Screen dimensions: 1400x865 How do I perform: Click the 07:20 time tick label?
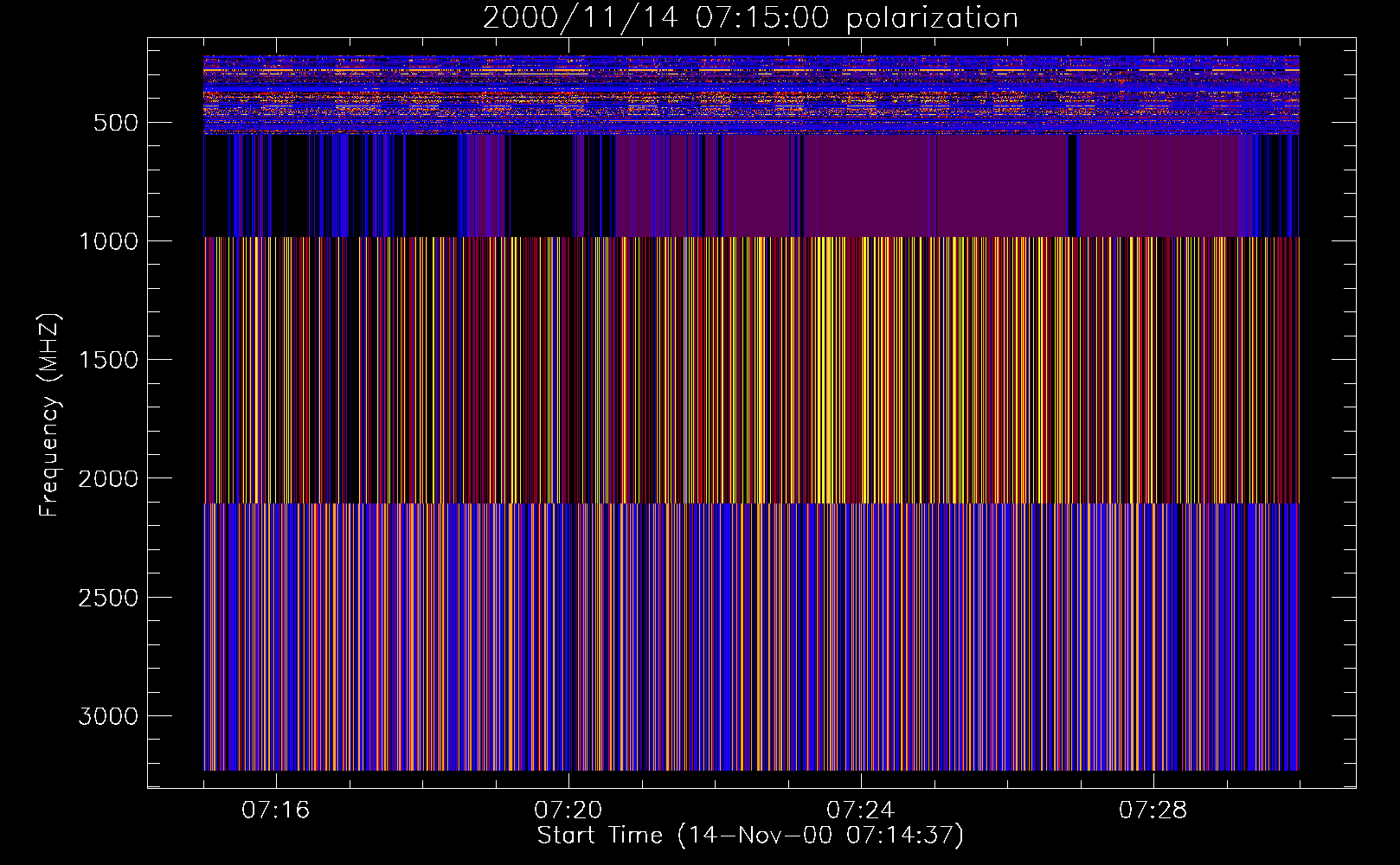(568, 811)
